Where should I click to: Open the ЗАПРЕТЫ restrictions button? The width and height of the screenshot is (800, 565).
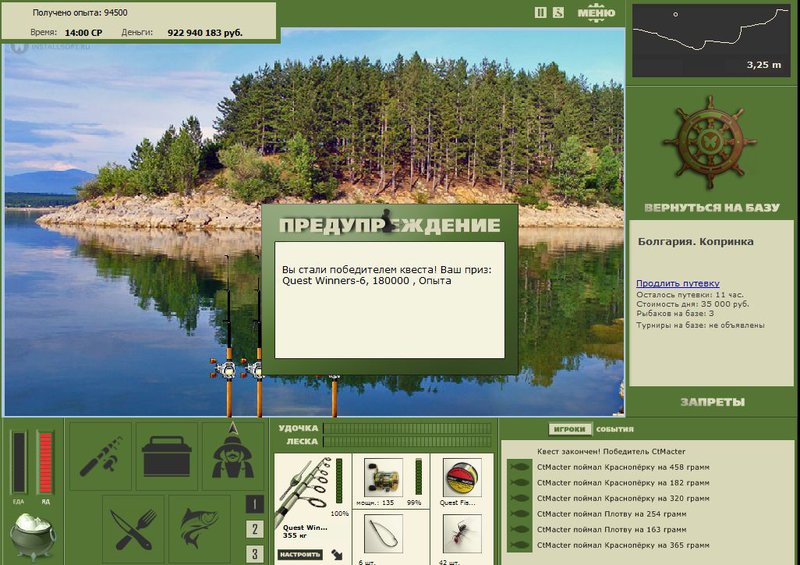(712, 402)
